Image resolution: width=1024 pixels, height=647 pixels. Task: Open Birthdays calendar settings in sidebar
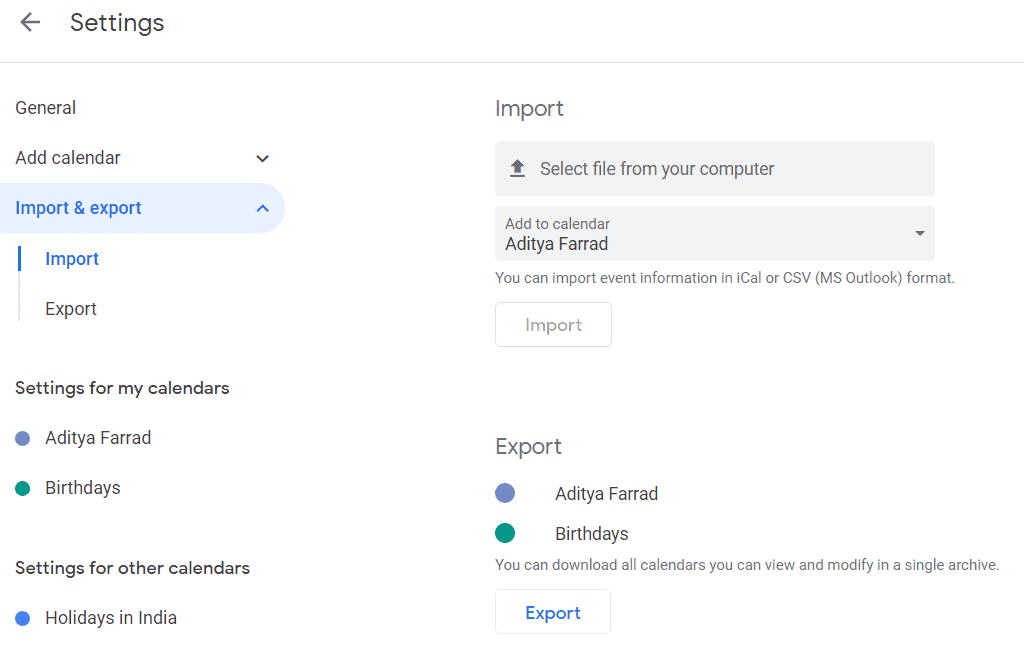tap(83, 488)
